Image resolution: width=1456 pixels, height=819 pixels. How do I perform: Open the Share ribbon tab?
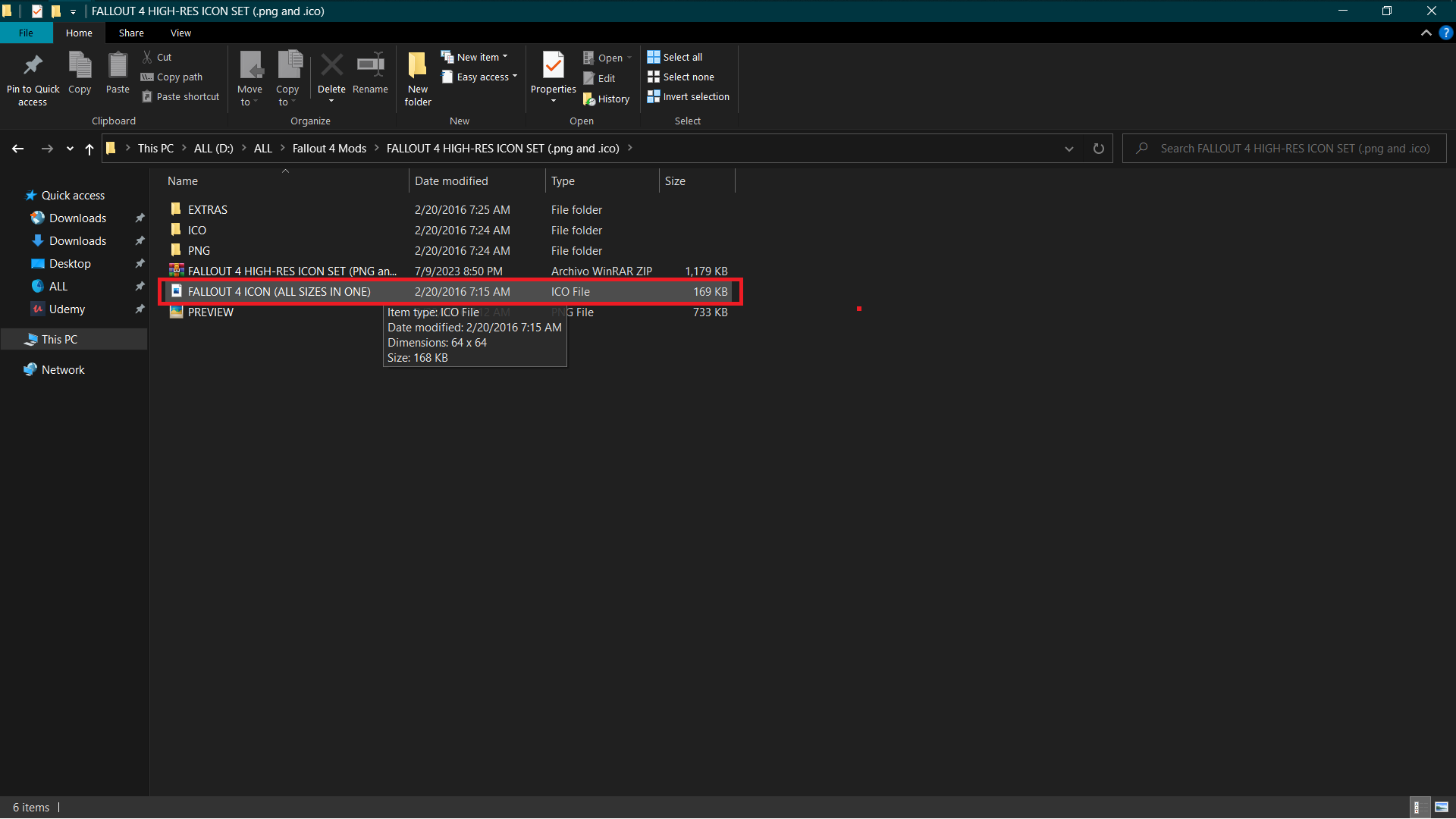(131, 33)
